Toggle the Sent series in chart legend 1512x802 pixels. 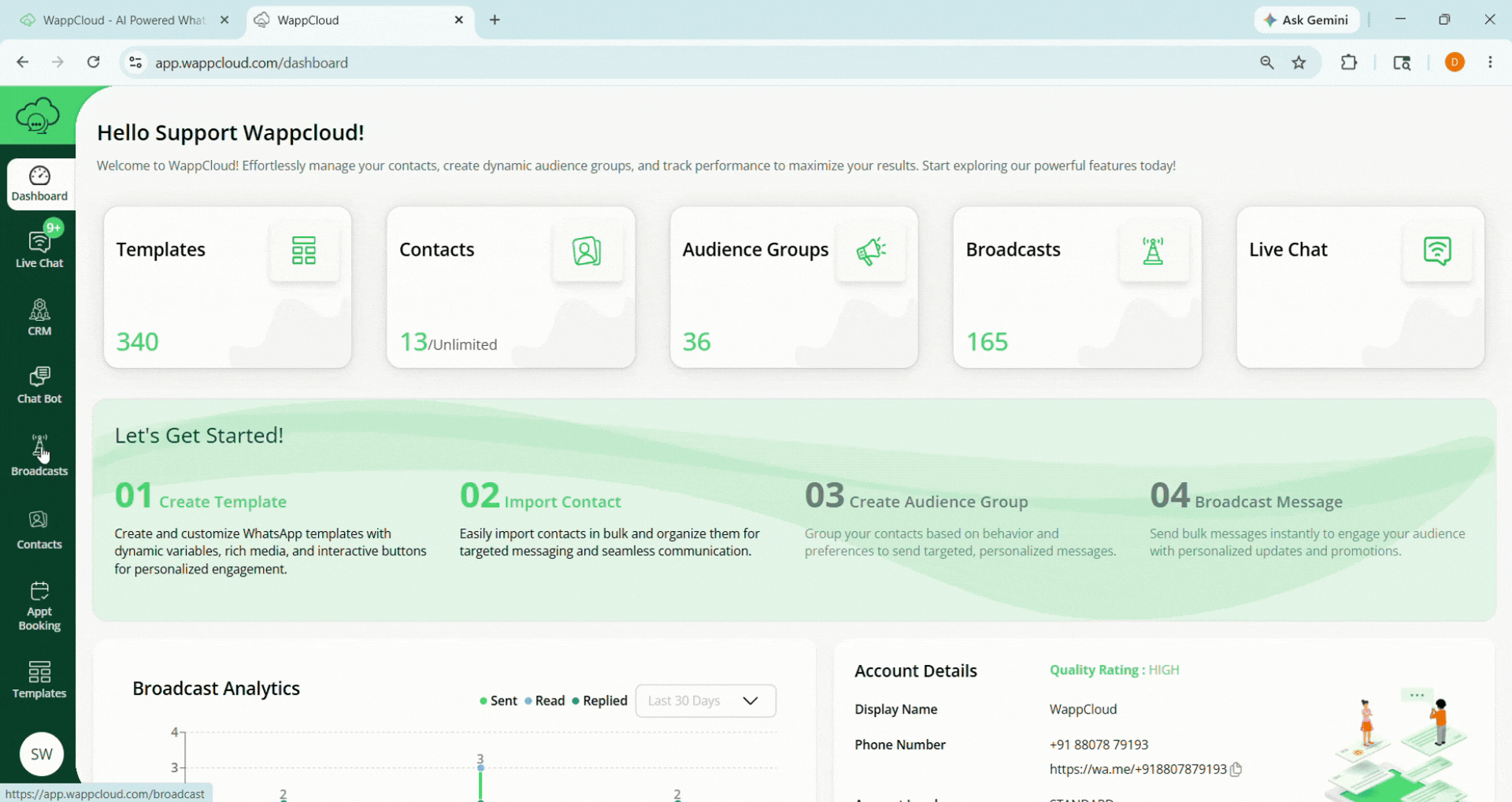point(498,700)
